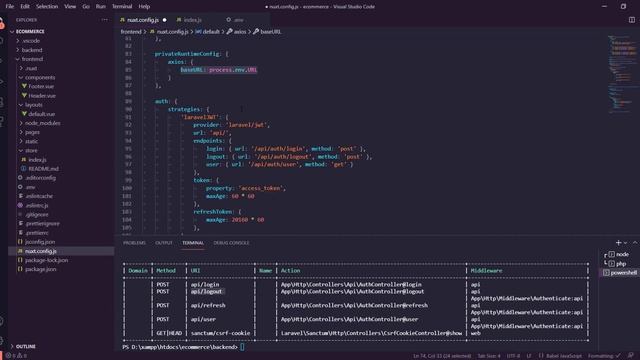
Task: Click Tab Size status item
Action: tap(489, 356)
